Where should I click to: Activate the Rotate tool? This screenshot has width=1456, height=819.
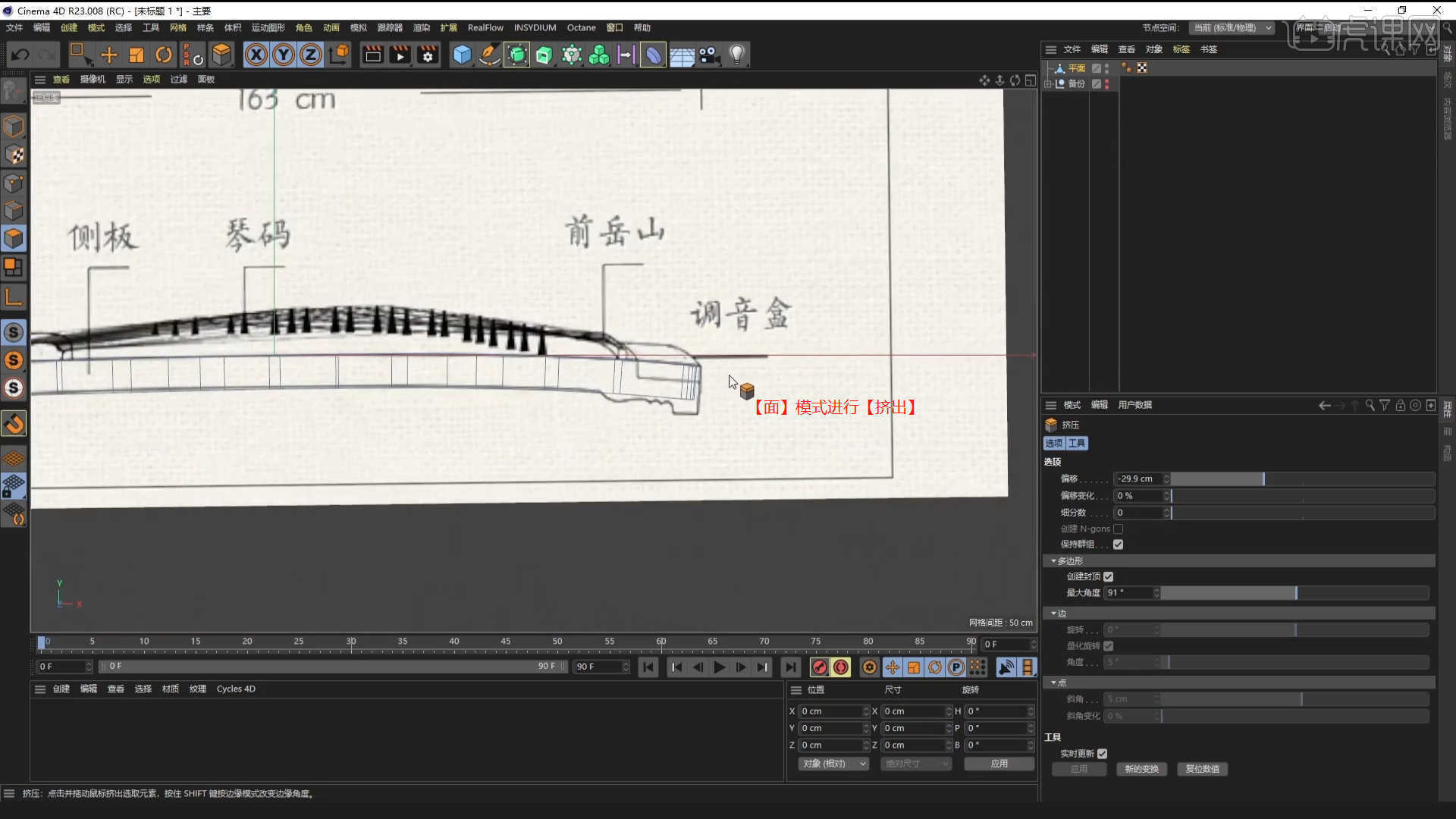164,55
